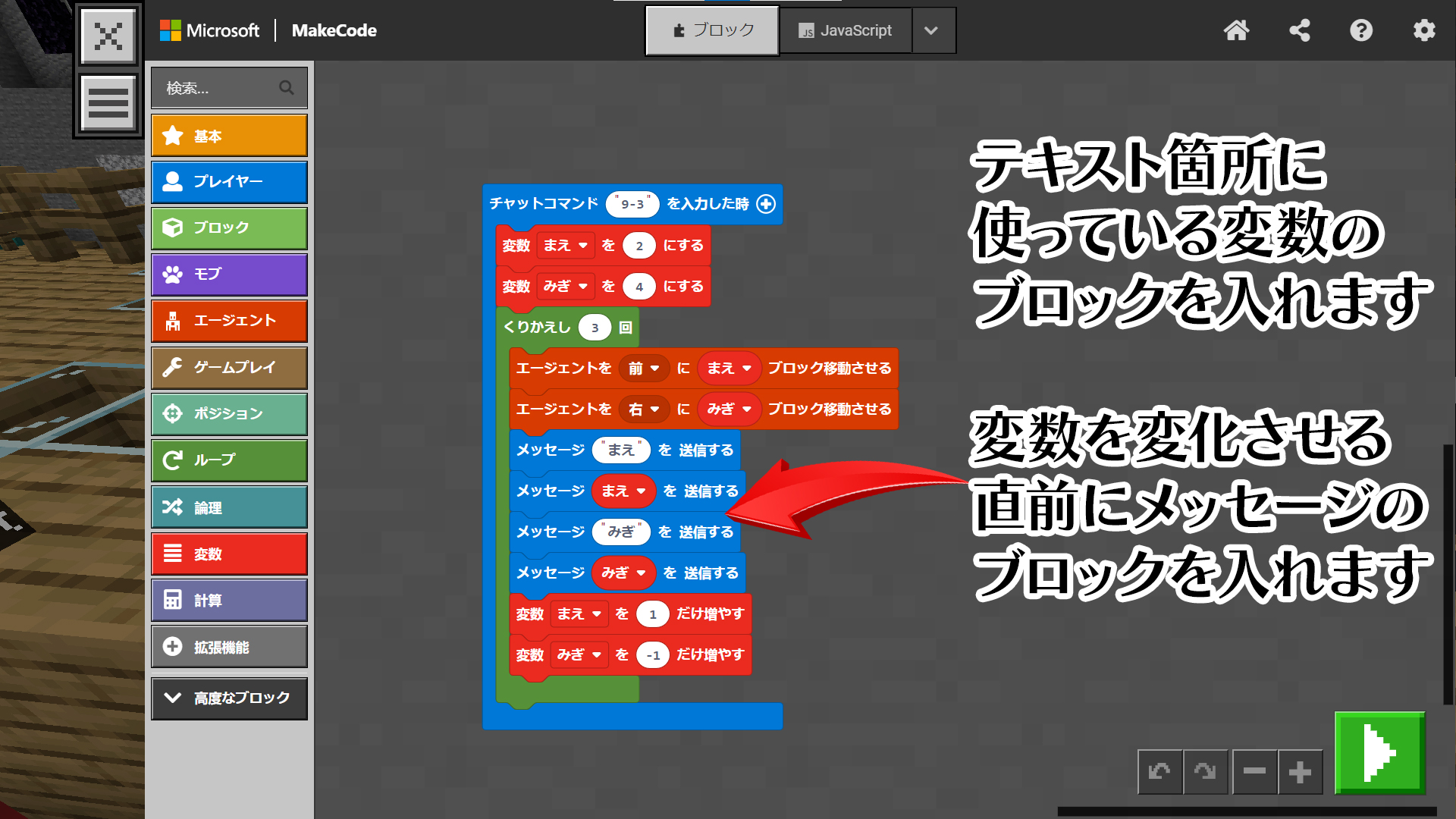
Task: Click the Home icon in header
Action: coord(1236,30)
